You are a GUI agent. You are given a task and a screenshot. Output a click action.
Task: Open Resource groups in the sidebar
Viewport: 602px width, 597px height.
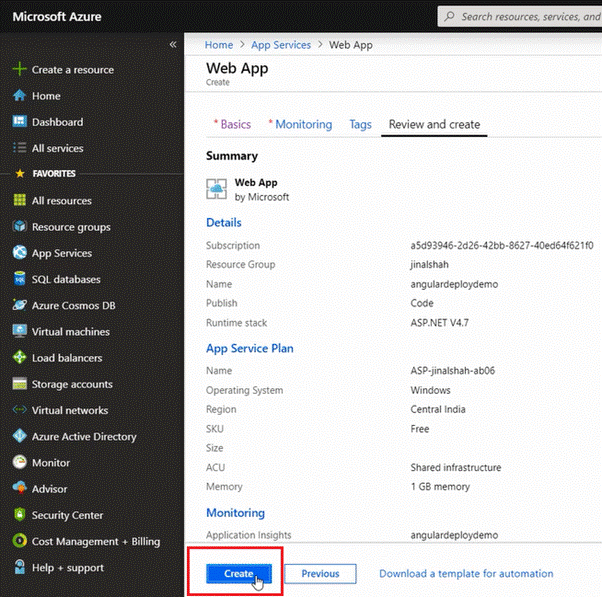point(71,227)
